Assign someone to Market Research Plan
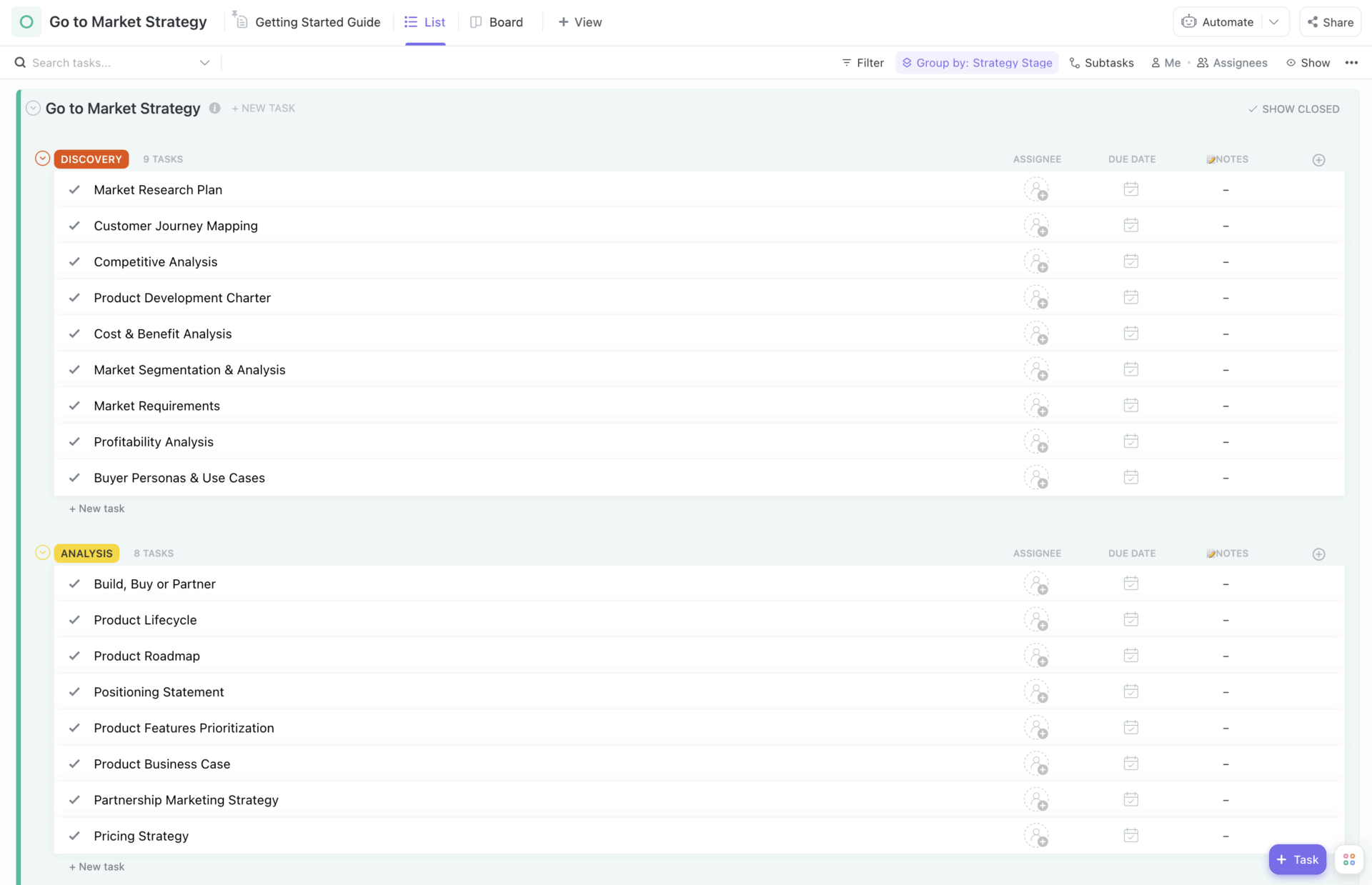The image size is (1372, 885). tap(1038, 189)
